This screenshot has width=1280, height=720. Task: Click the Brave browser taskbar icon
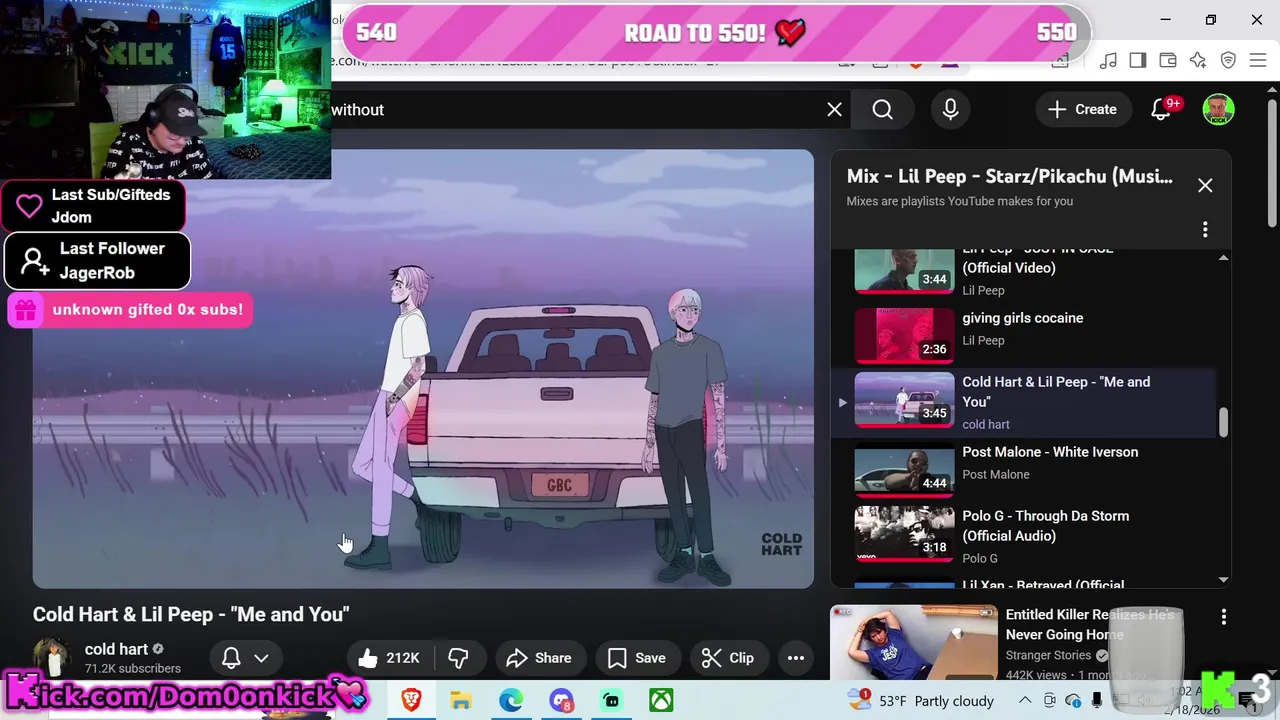point(411,700)
